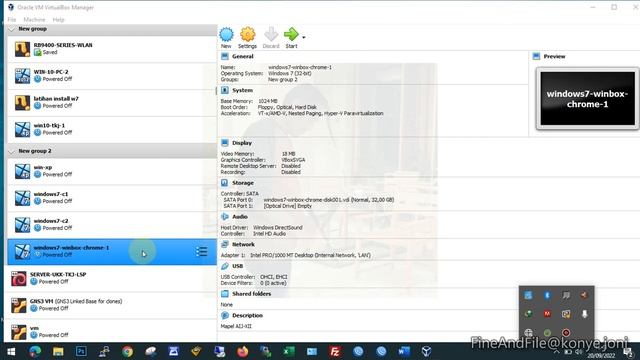Click the Mapel AIJ-XII description text
Viewport: 640px width, 360px height.
tap(236, 326)
